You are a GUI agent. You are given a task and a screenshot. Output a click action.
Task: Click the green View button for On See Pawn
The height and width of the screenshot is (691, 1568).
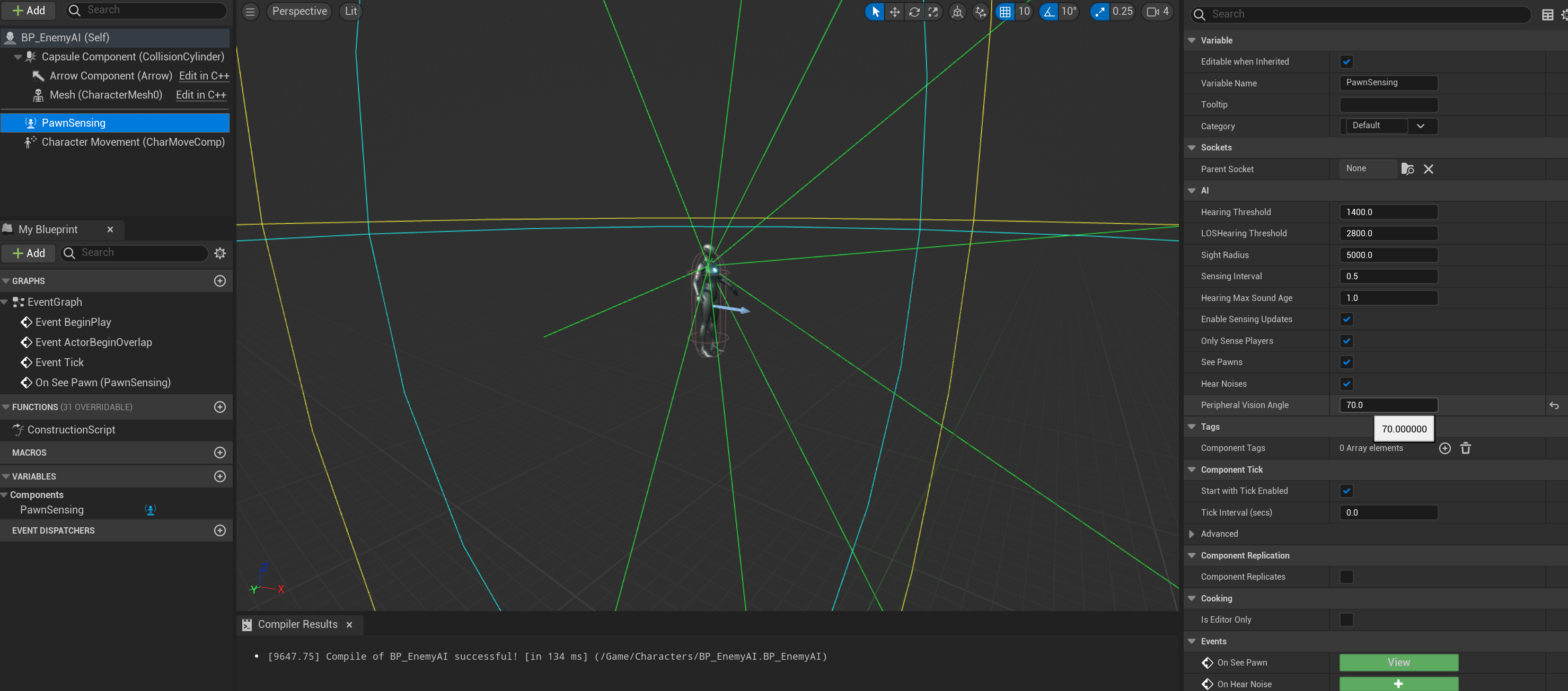tap(1398, 662)
